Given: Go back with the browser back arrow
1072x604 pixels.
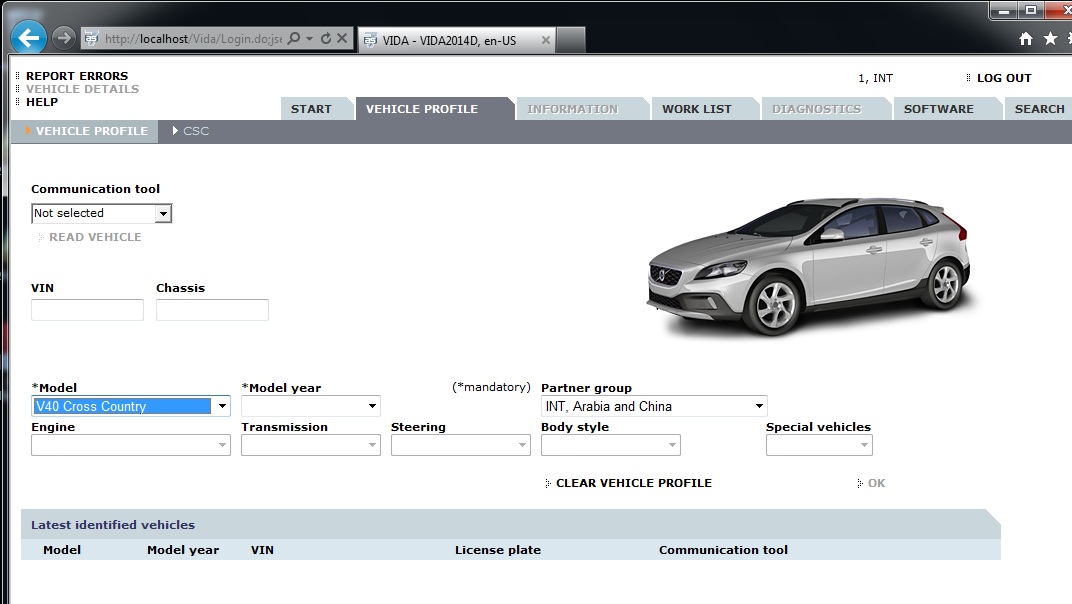Looking at the screenshot, I should click(29, 38).
